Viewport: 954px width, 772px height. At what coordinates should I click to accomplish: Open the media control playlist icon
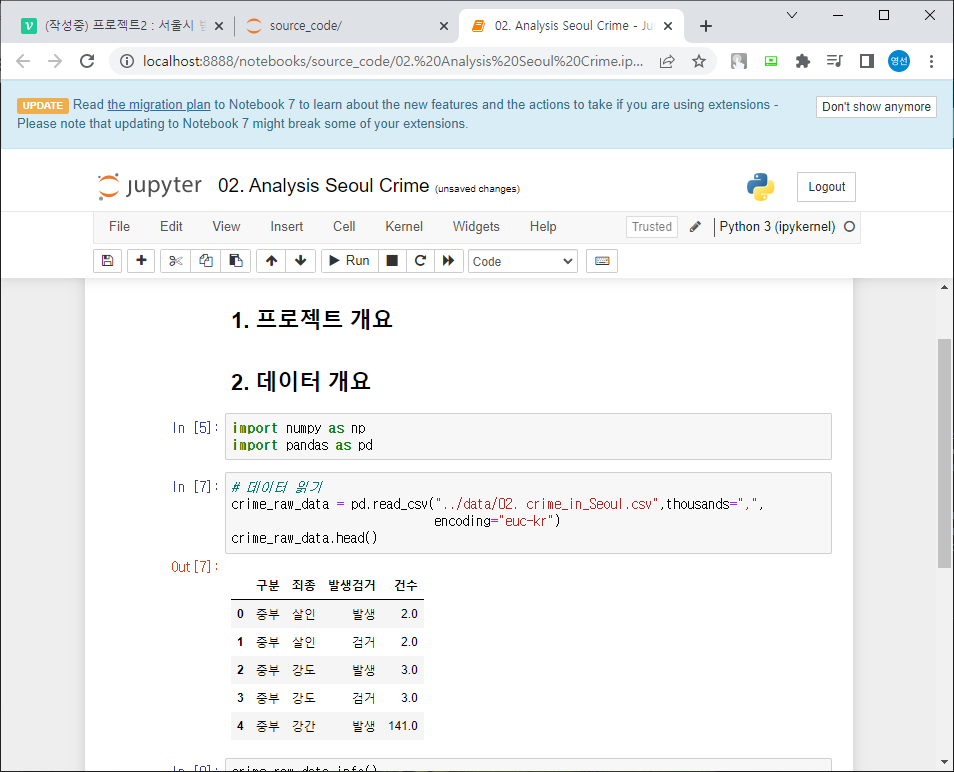pyautogui.click(x=834, y=61)
